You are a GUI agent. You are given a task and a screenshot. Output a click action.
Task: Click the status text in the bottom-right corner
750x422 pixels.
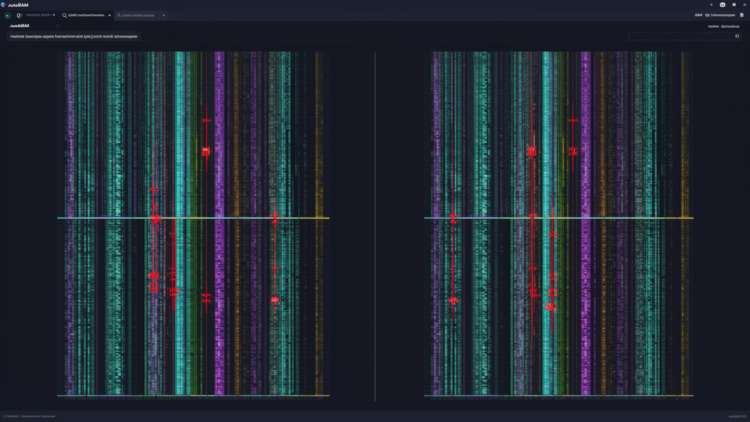[737, 416]
